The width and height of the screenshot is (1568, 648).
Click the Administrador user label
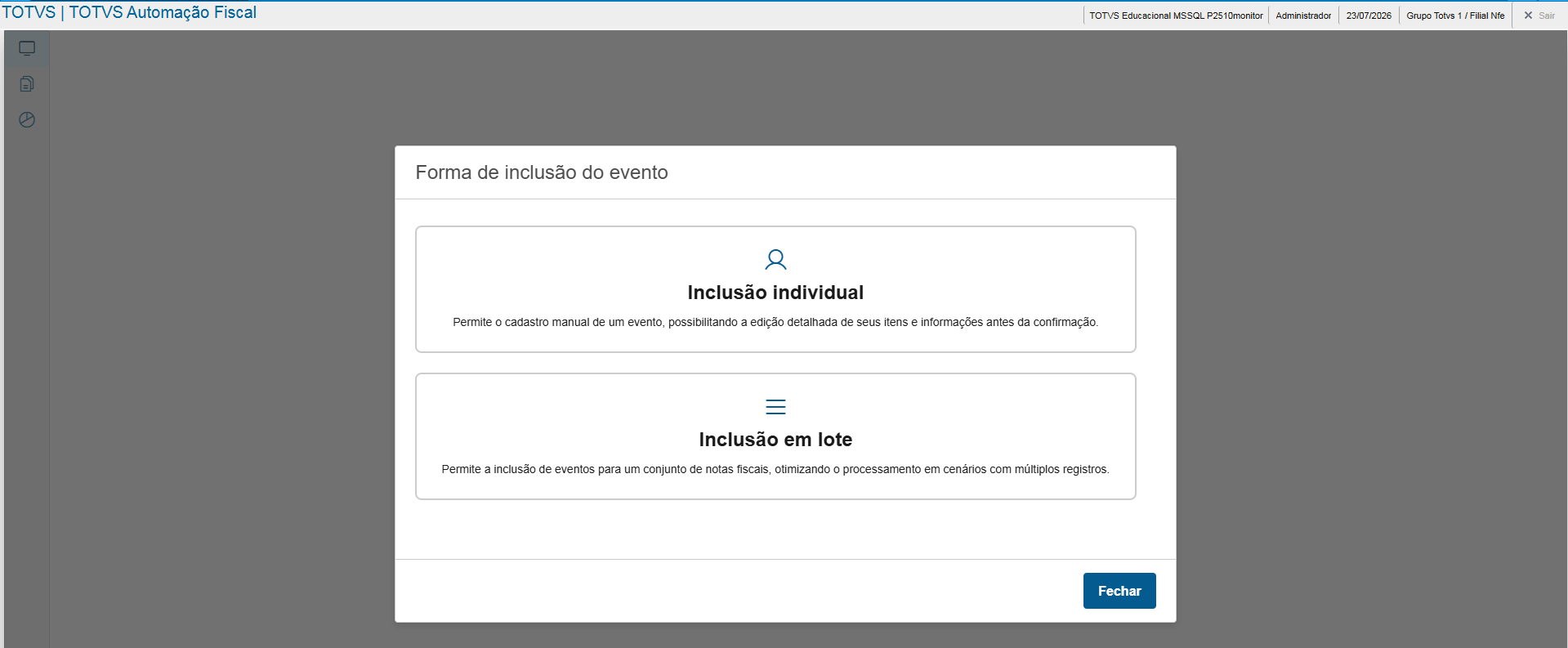pyautogui.click(x=1303, y=16)
